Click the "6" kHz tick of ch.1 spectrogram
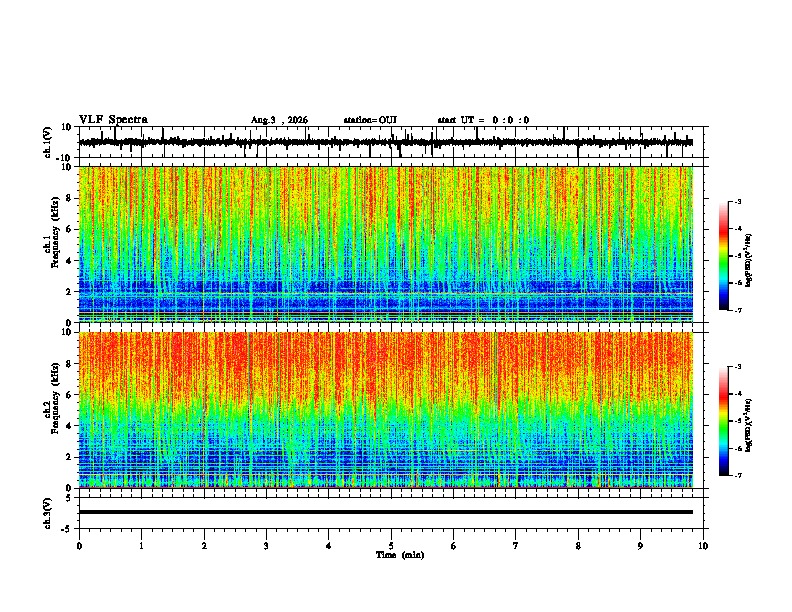792x612 pixels. (69, 230)
